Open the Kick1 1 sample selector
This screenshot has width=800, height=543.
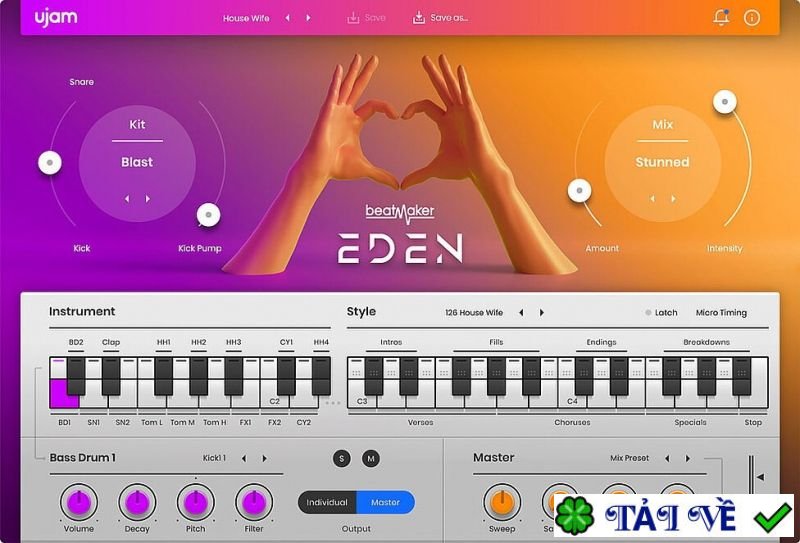click(x=214, y=458)
